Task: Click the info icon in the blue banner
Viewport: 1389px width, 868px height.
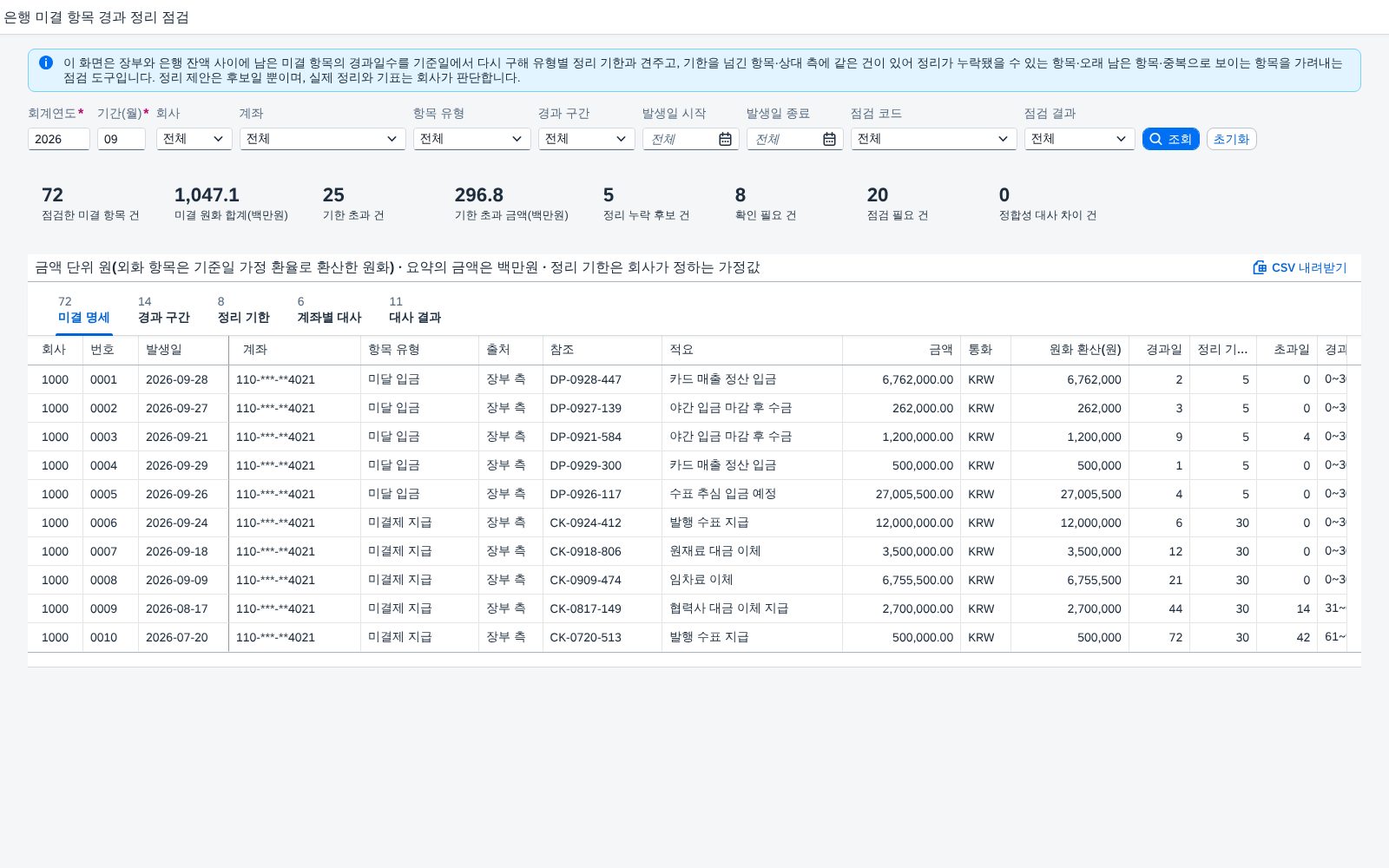Action: tap(46, 62)
